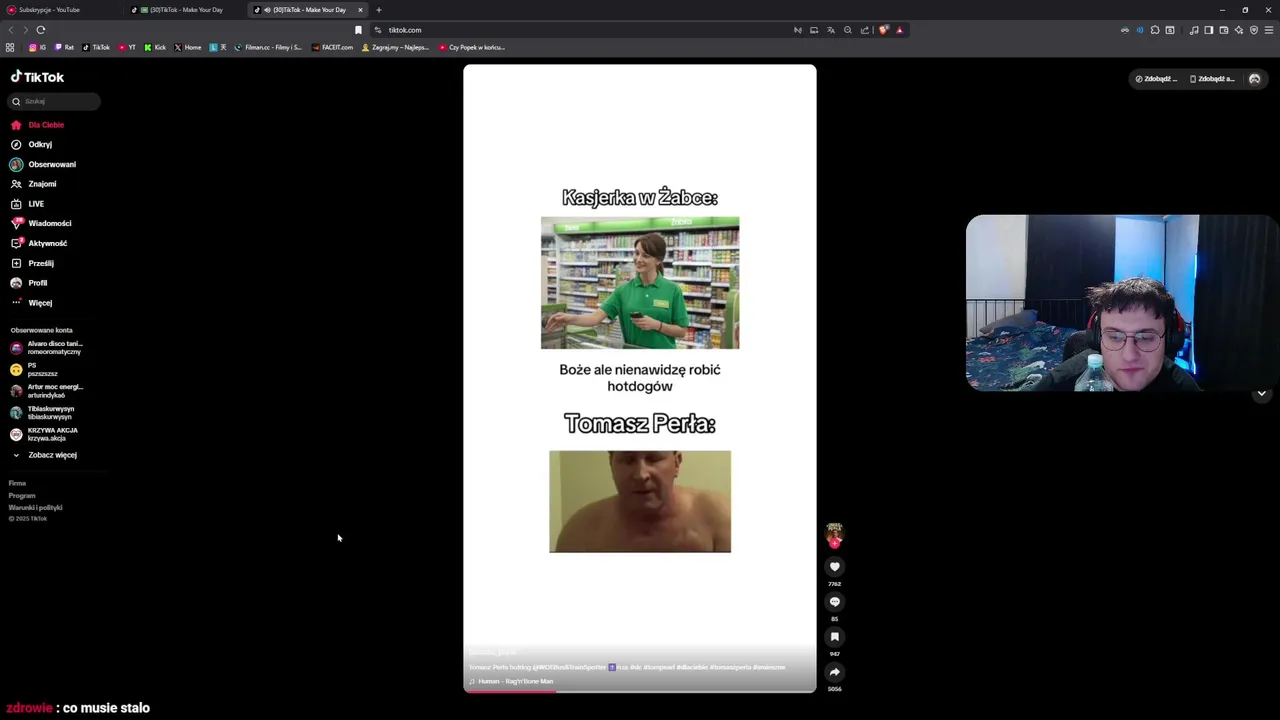This screenshot has height=720, width=1280.
Task: Reload the current page
Action: 41,30
